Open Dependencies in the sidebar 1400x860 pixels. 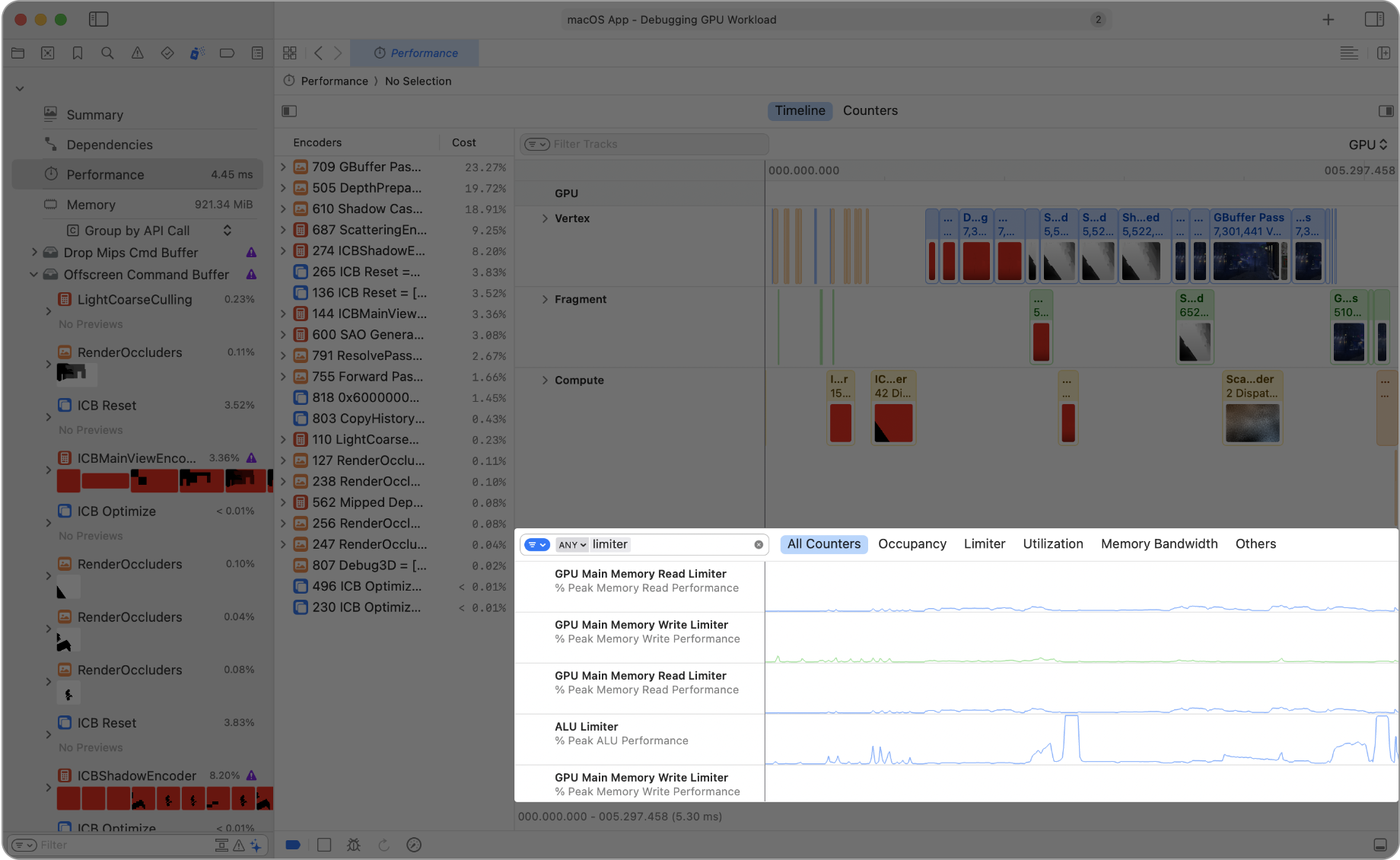coord(109,145)
